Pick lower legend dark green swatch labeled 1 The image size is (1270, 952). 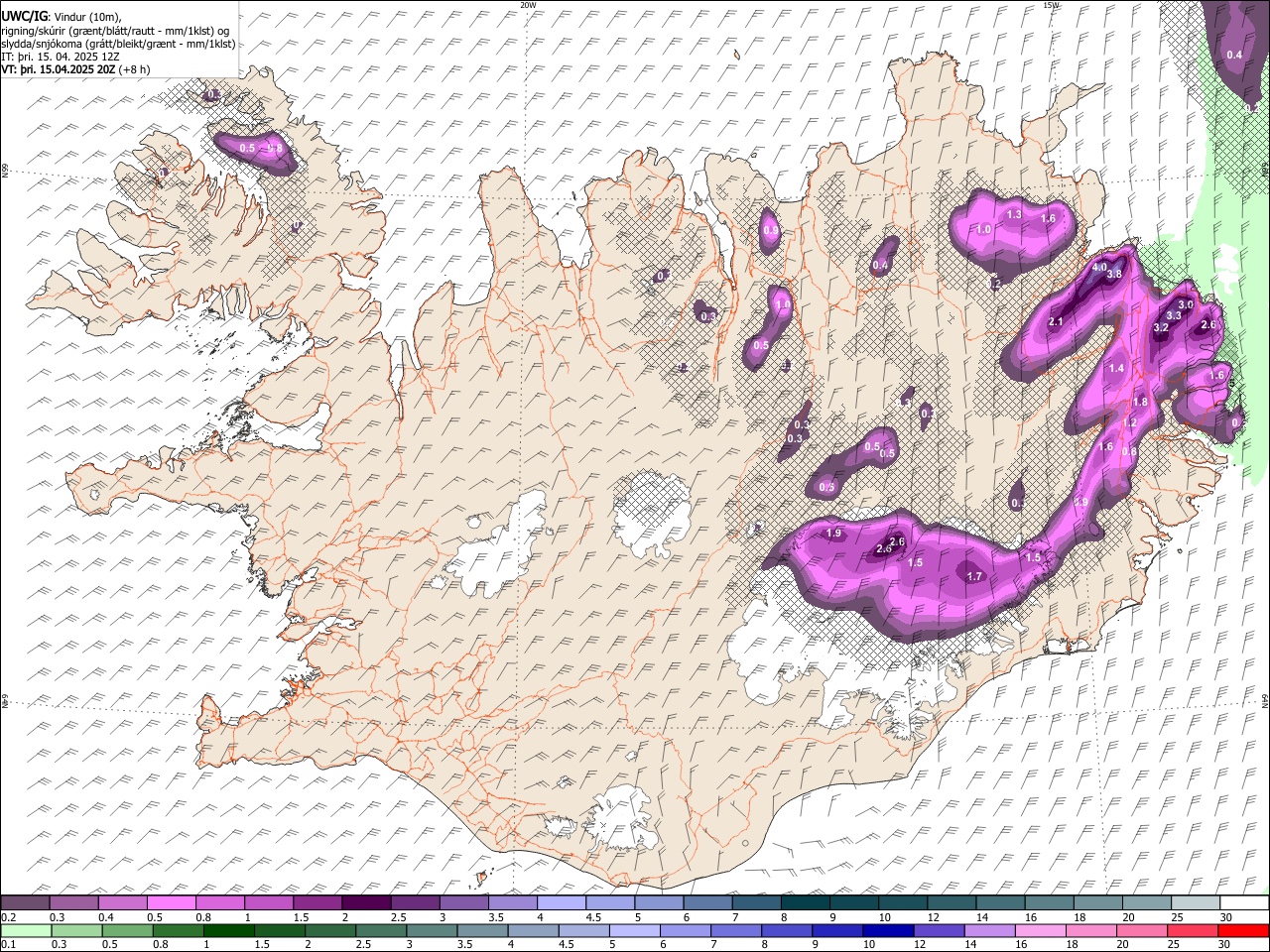(x=228, y=930)
